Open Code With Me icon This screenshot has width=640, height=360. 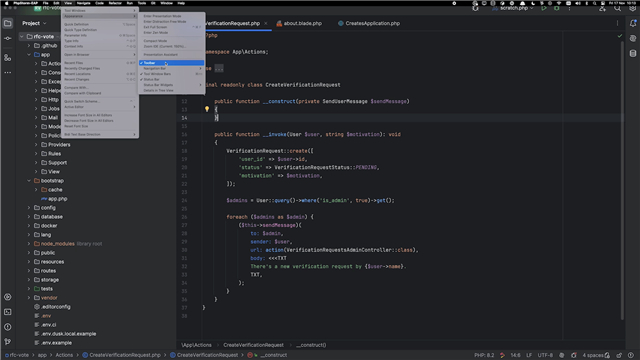pyautogui.click(x=602, y=8)
